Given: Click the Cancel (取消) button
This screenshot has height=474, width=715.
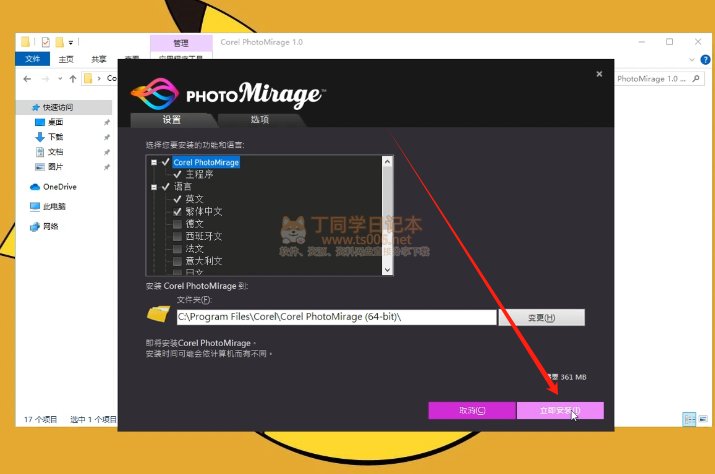Looking at the screenshot, I should [x=472, y=411].
